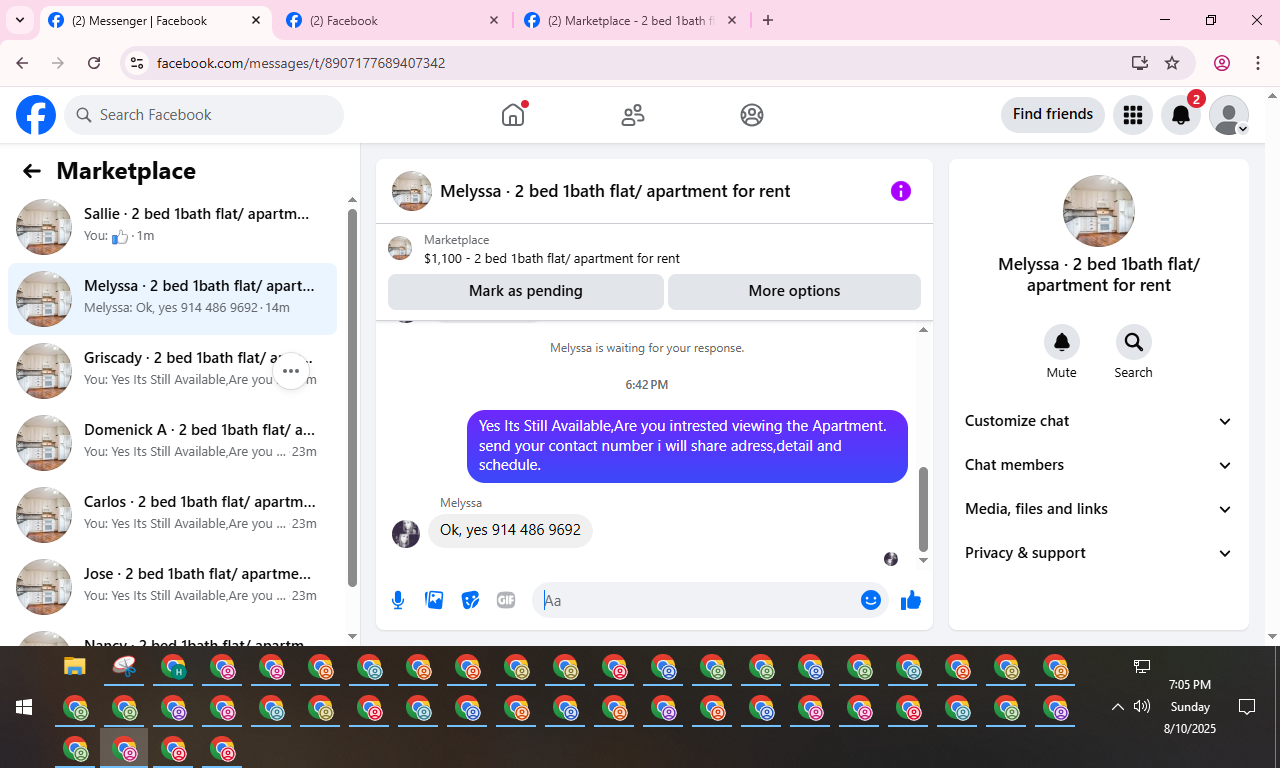Open Melyssa's listing thumbnail in right panel
This screenshot has height=768, width=1280.
[1099, 211]
